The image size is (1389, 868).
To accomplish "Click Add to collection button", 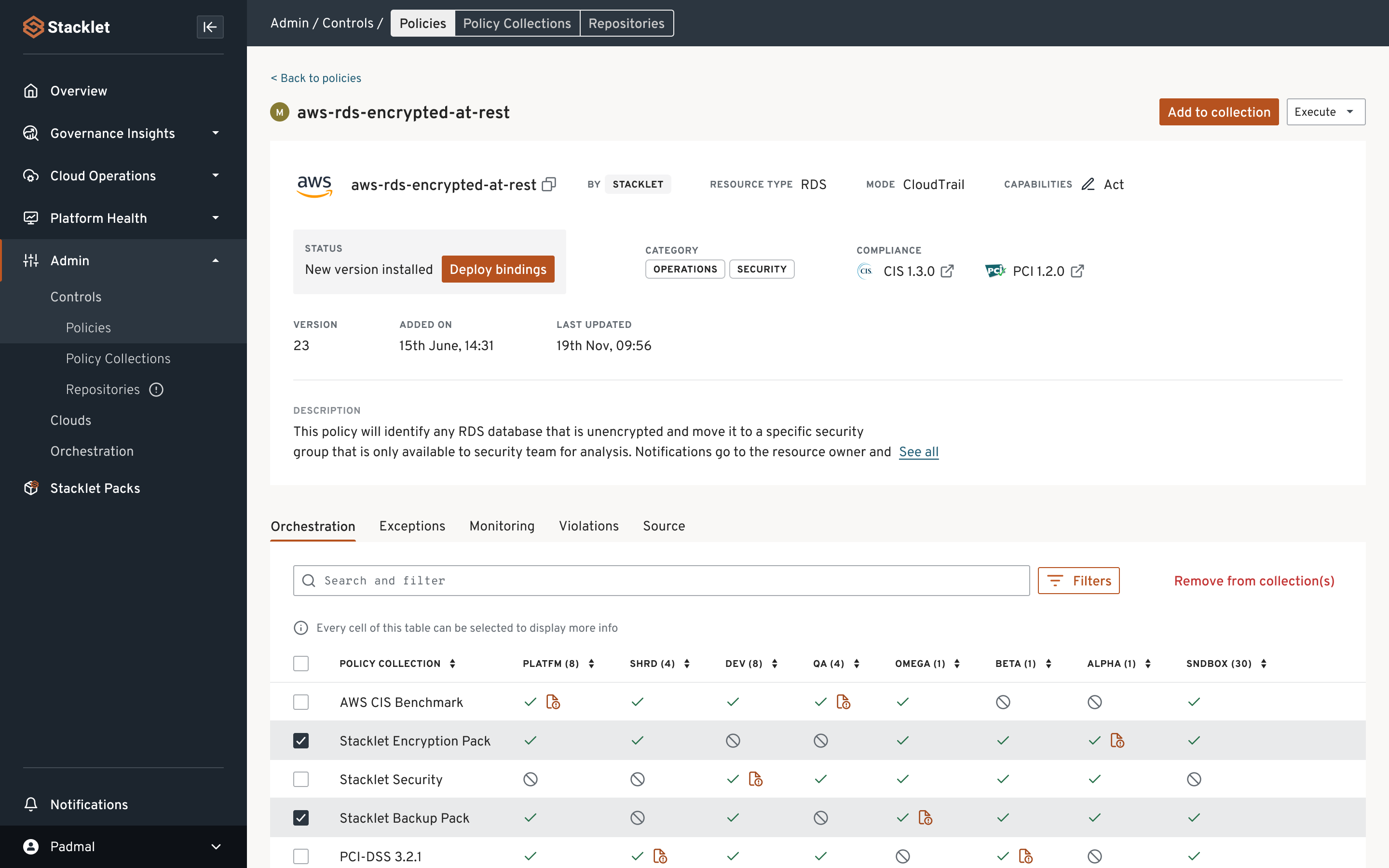I will coord(1219,112).
